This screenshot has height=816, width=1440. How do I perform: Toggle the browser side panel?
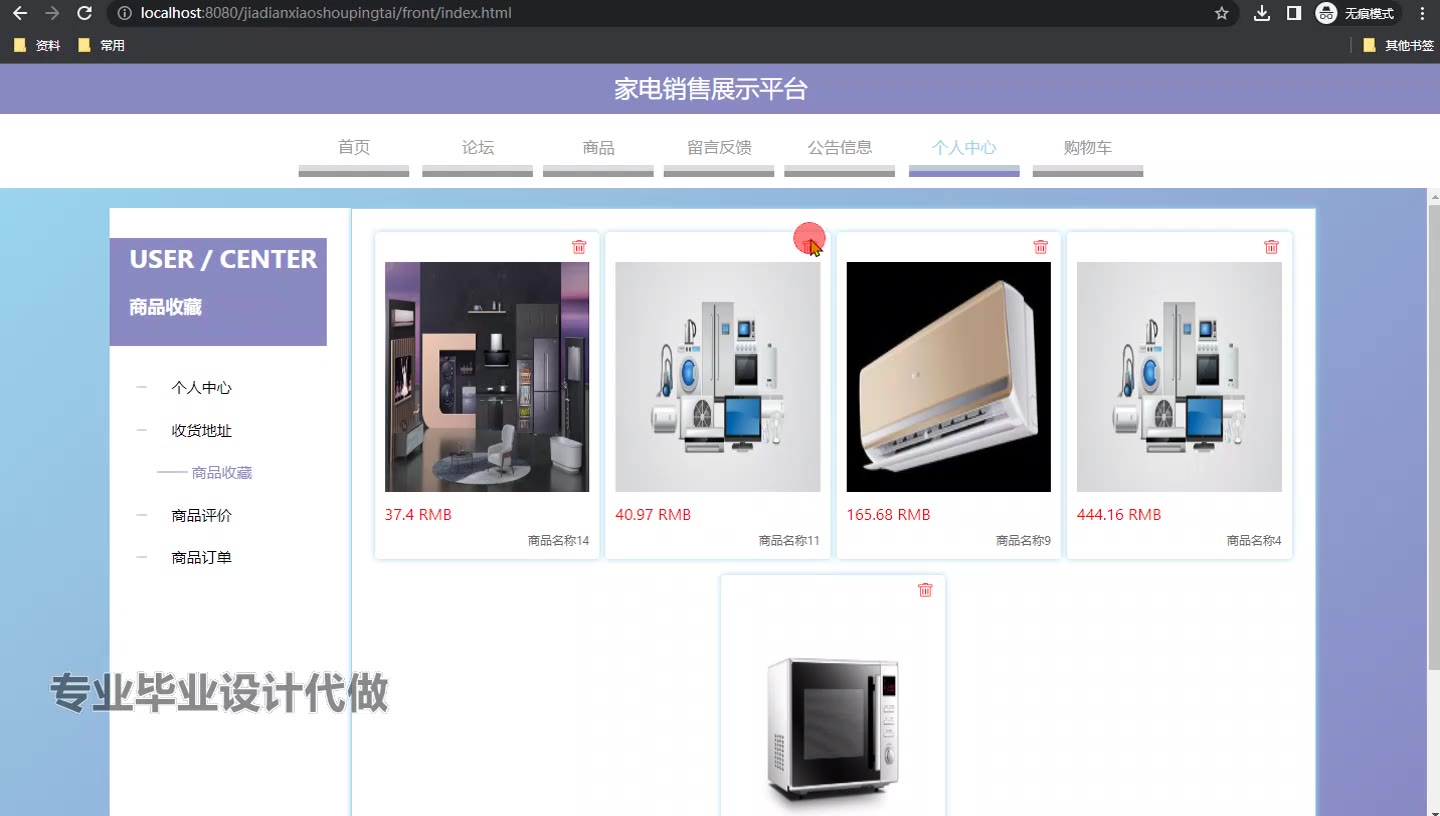click(1294, 13)
